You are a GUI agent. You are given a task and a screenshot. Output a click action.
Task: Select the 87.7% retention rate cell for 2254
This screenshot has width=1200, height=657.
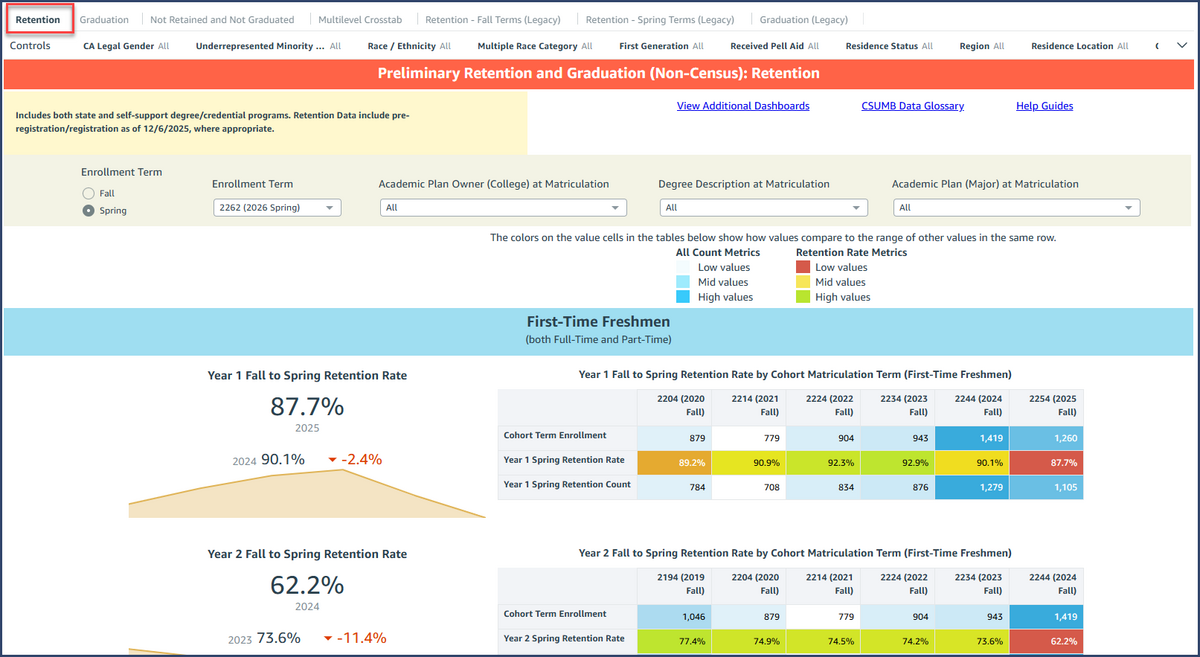click(1046, 463)
